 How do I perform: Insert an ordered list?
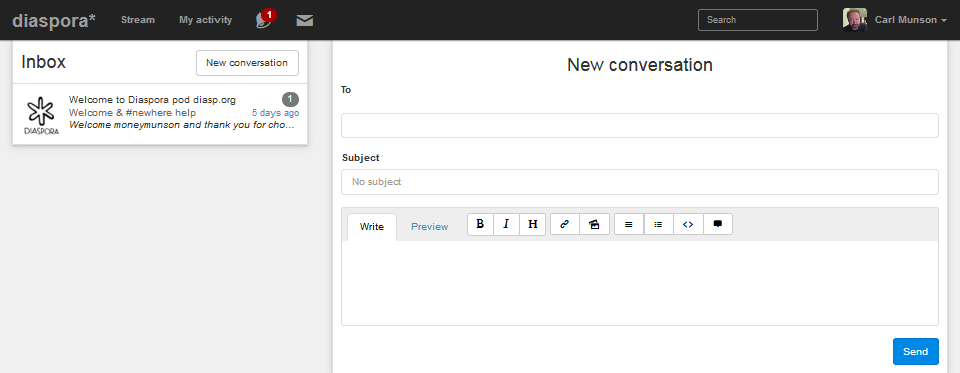click(x=659, y=224)
